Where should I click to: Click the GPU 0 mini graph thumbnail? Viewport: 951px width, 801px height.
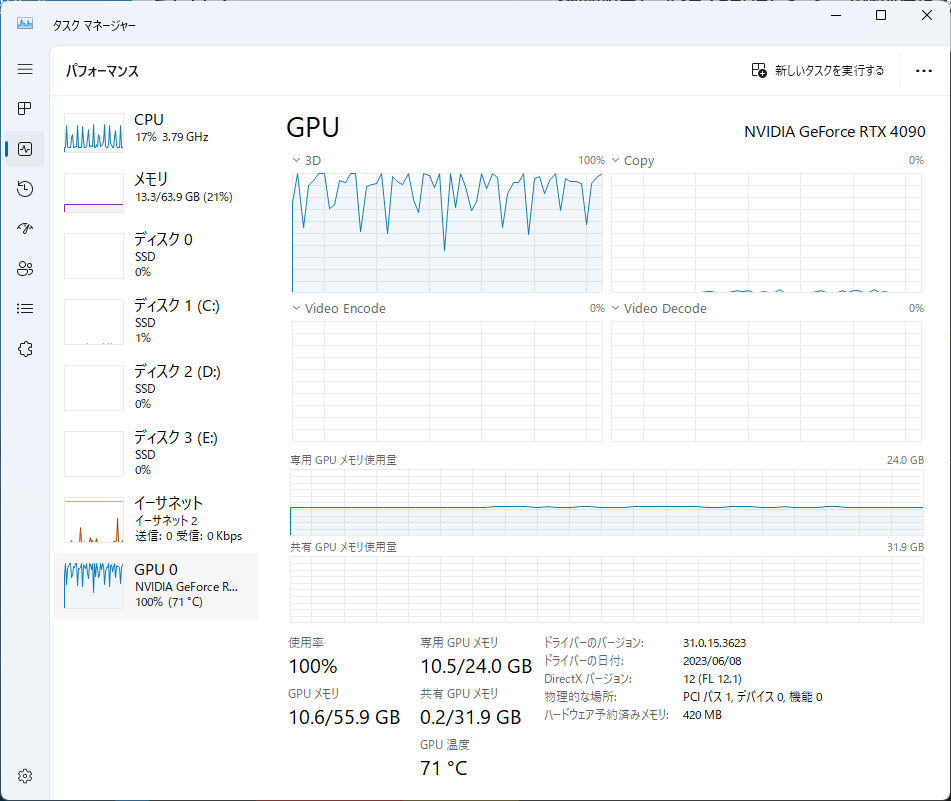(94, 586)
